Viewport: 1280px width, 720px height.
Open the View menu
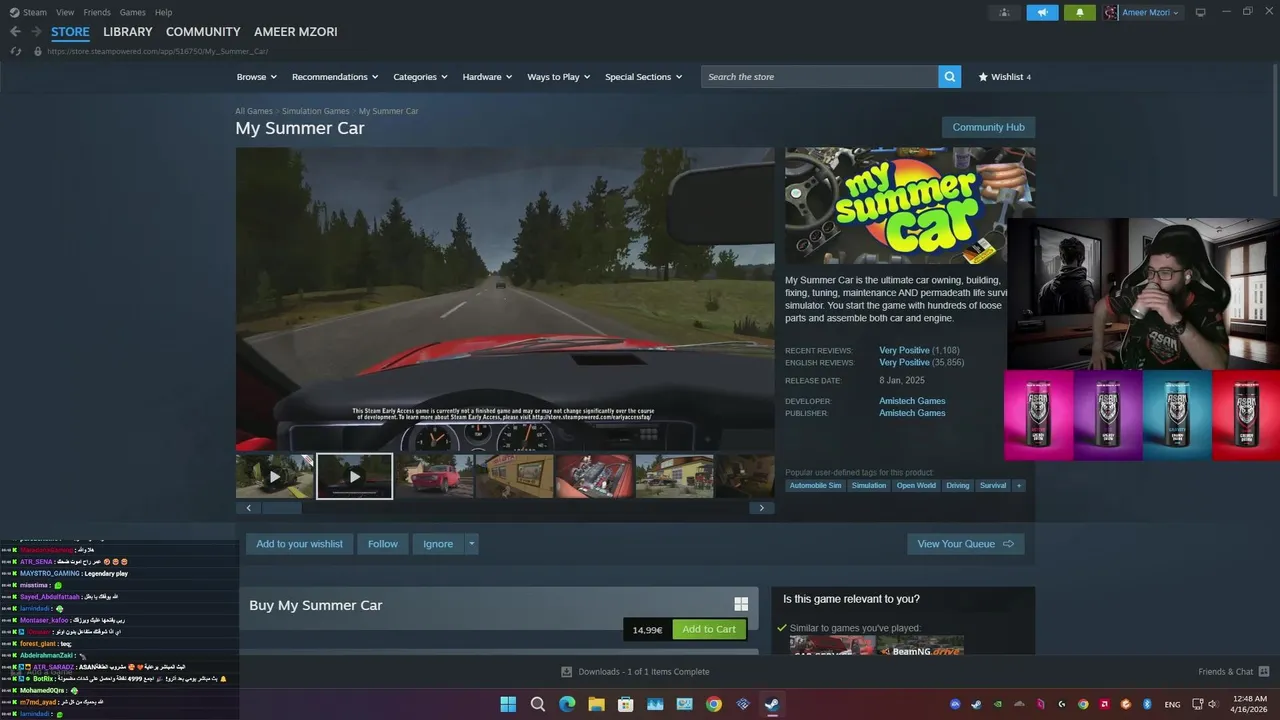[65, 12]
